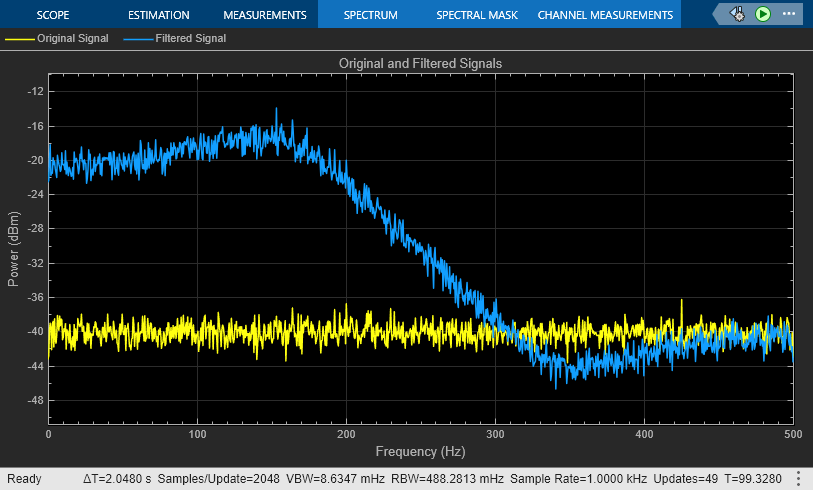Toggle Original Signal visibility in legend
This screenshot has height=490, width=813.
click(x=72, y=38)
